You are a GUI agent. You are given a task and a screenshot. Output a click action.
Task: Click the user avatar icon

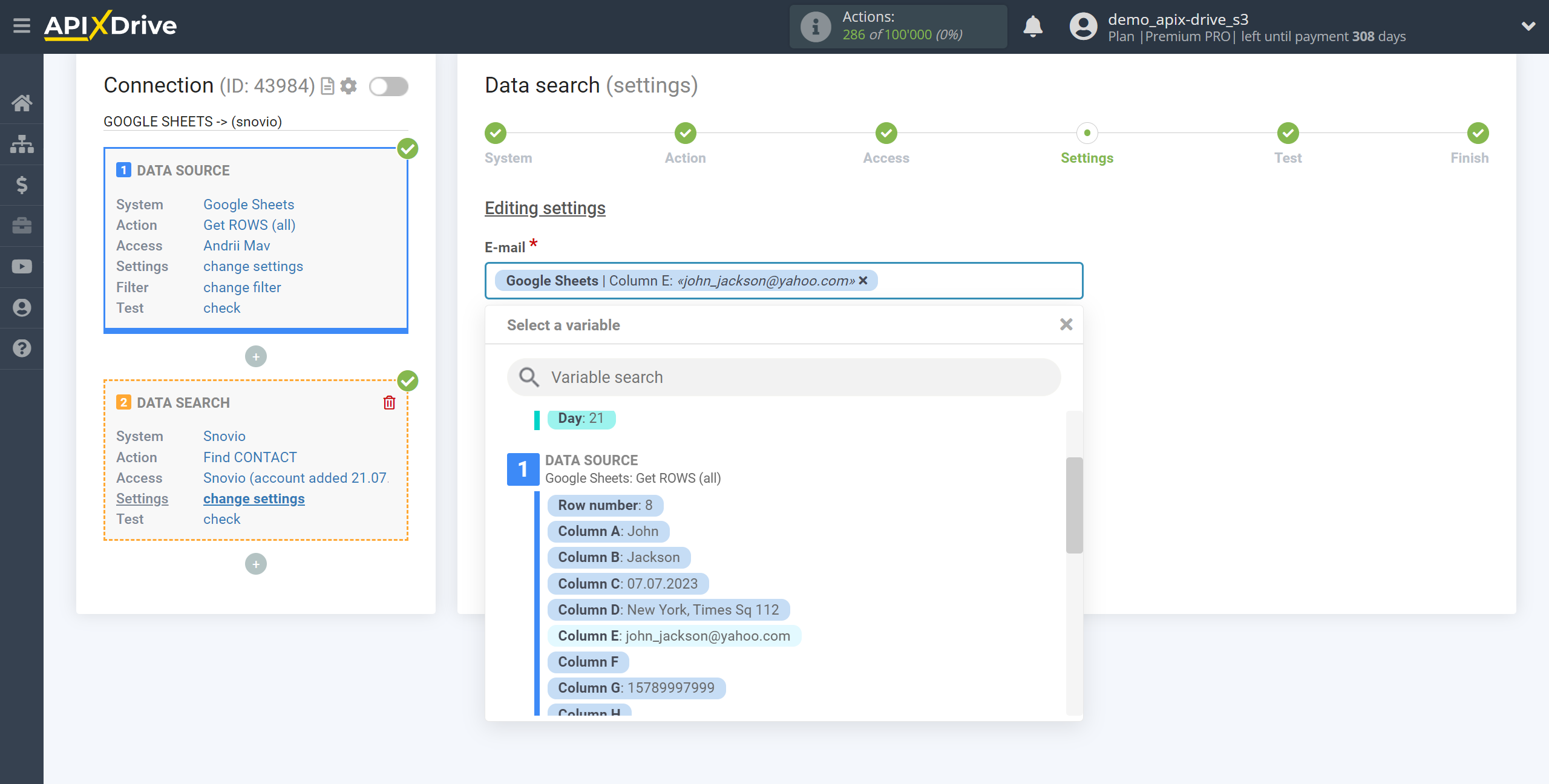[x=1083, y=27]
